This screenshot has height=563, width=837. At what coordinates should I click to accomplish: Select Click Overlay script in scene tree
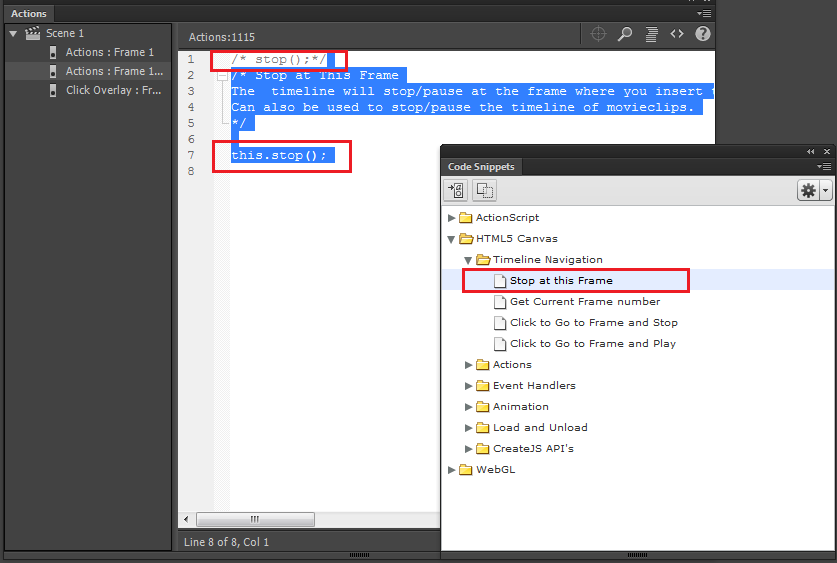point(112,90)
